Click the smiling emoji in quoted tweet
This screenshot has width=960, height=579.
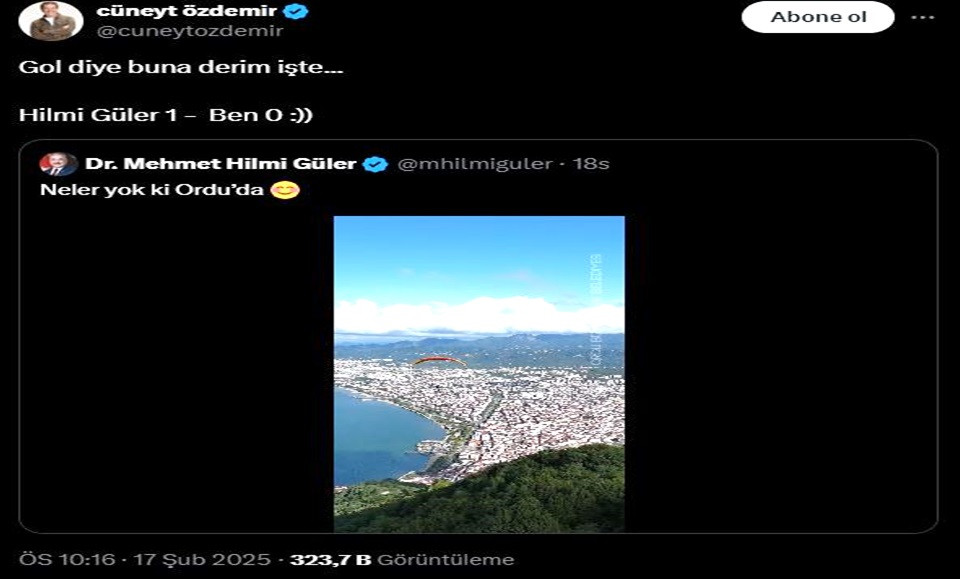pyautogui.click(x=285, y=190)
